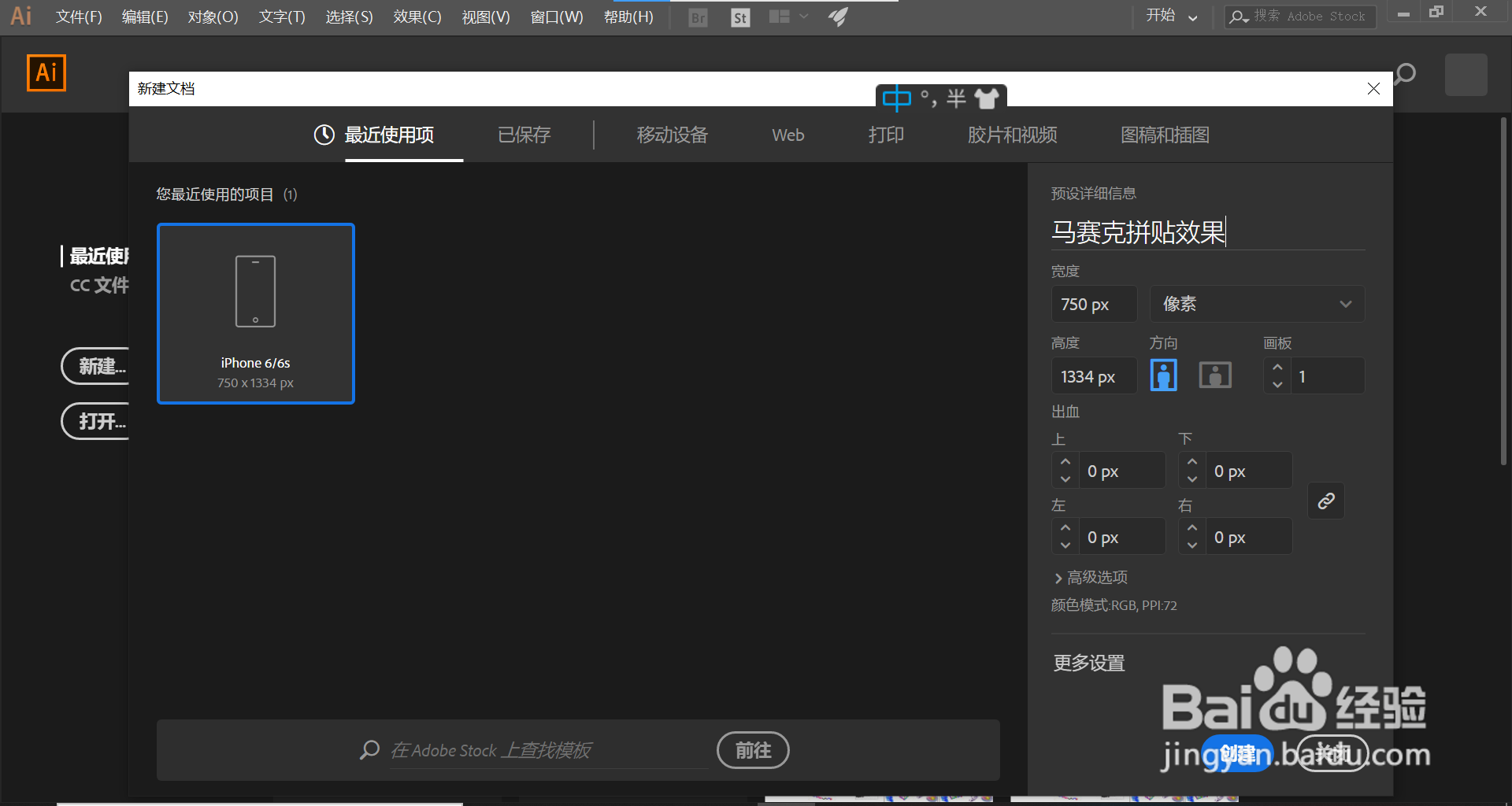The height and width of the screenshot is (806, 1512).
Task: Click the 前往 button next to template search
Action: point(752,750)
